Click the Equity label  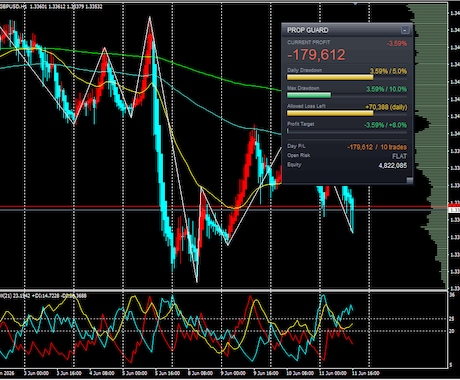click(x=294, y=165)
